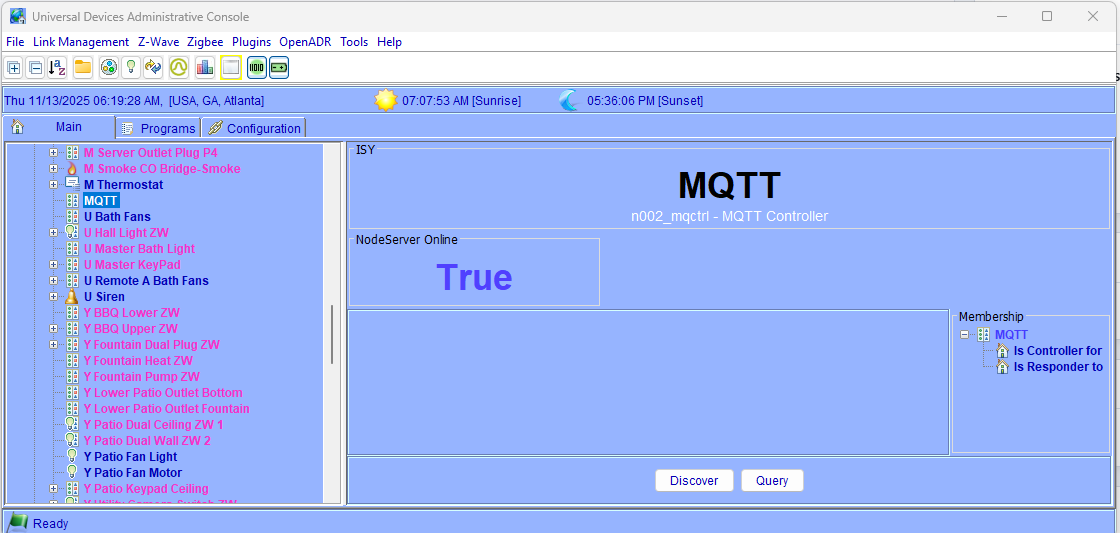
Task: Click the Collapse All toolbar icon
Action: tap(35, 68)
